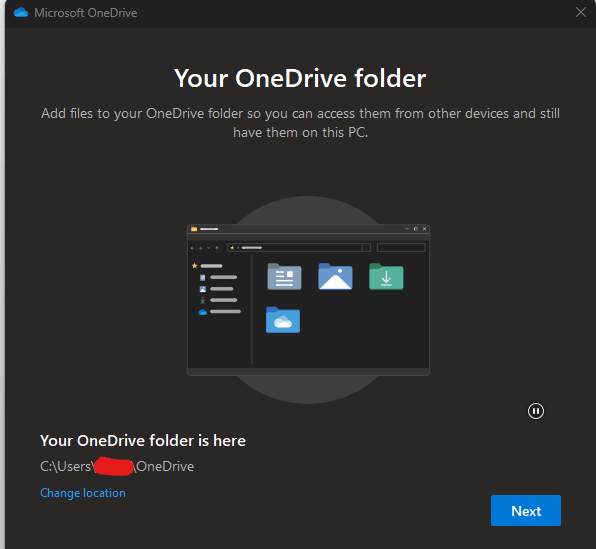Click the 'Add files to your OneDrive folder' description
596x549 pixels.
coord(300,123)
